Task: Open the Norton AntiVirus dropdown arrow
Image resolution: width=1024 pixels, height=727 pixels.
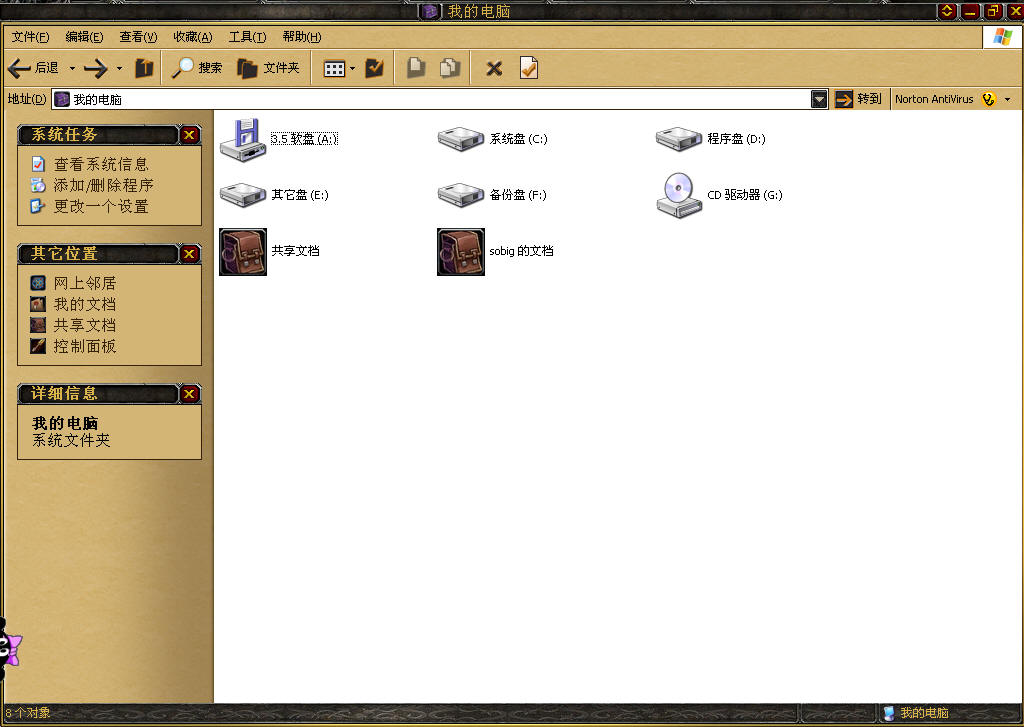Action: pyautogui.click(x=1008, y=100)
